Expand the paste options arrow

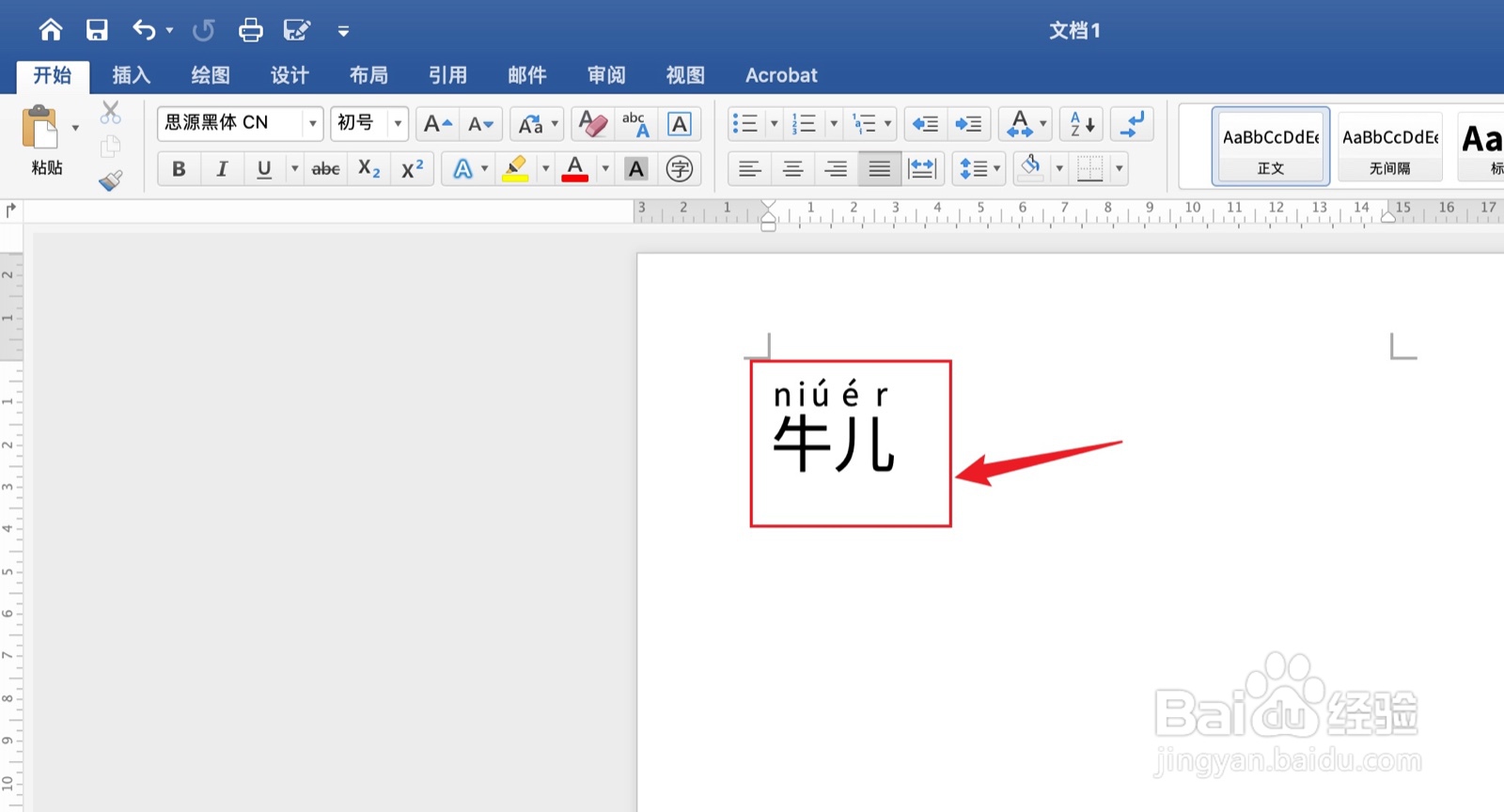point(75,128)
